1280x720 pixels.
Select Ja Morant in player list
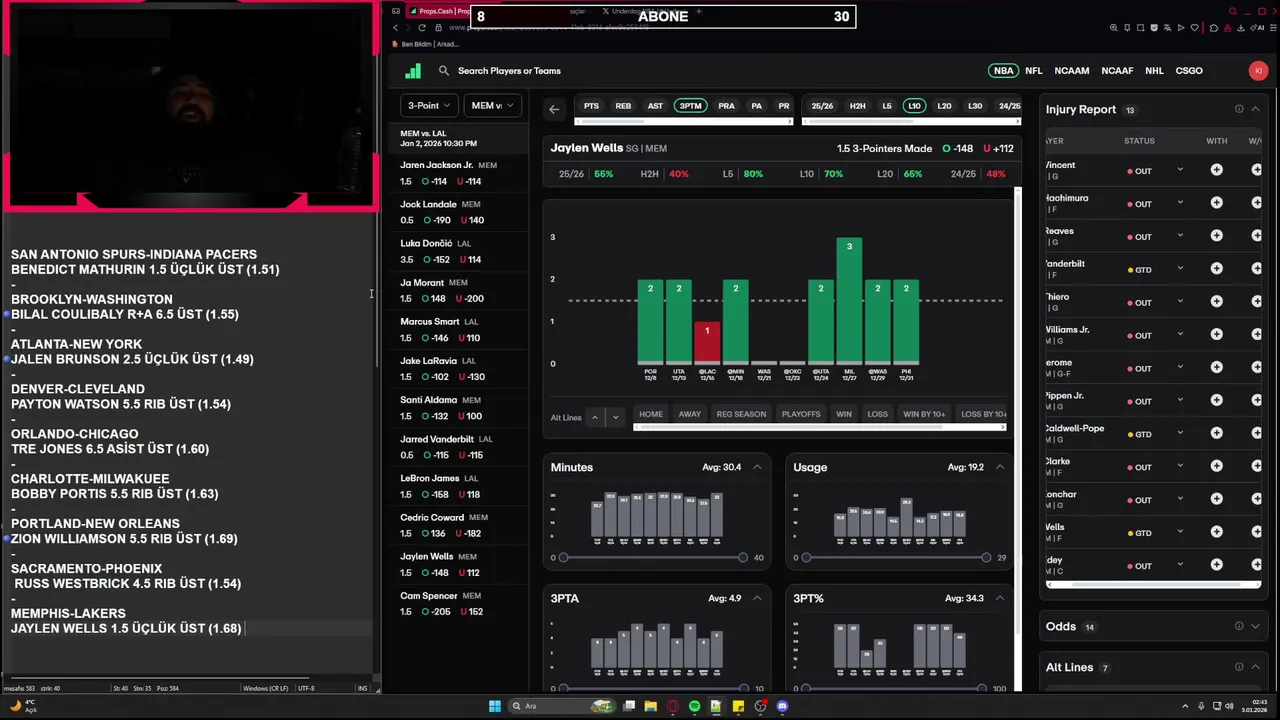click(x=458, y=290)
